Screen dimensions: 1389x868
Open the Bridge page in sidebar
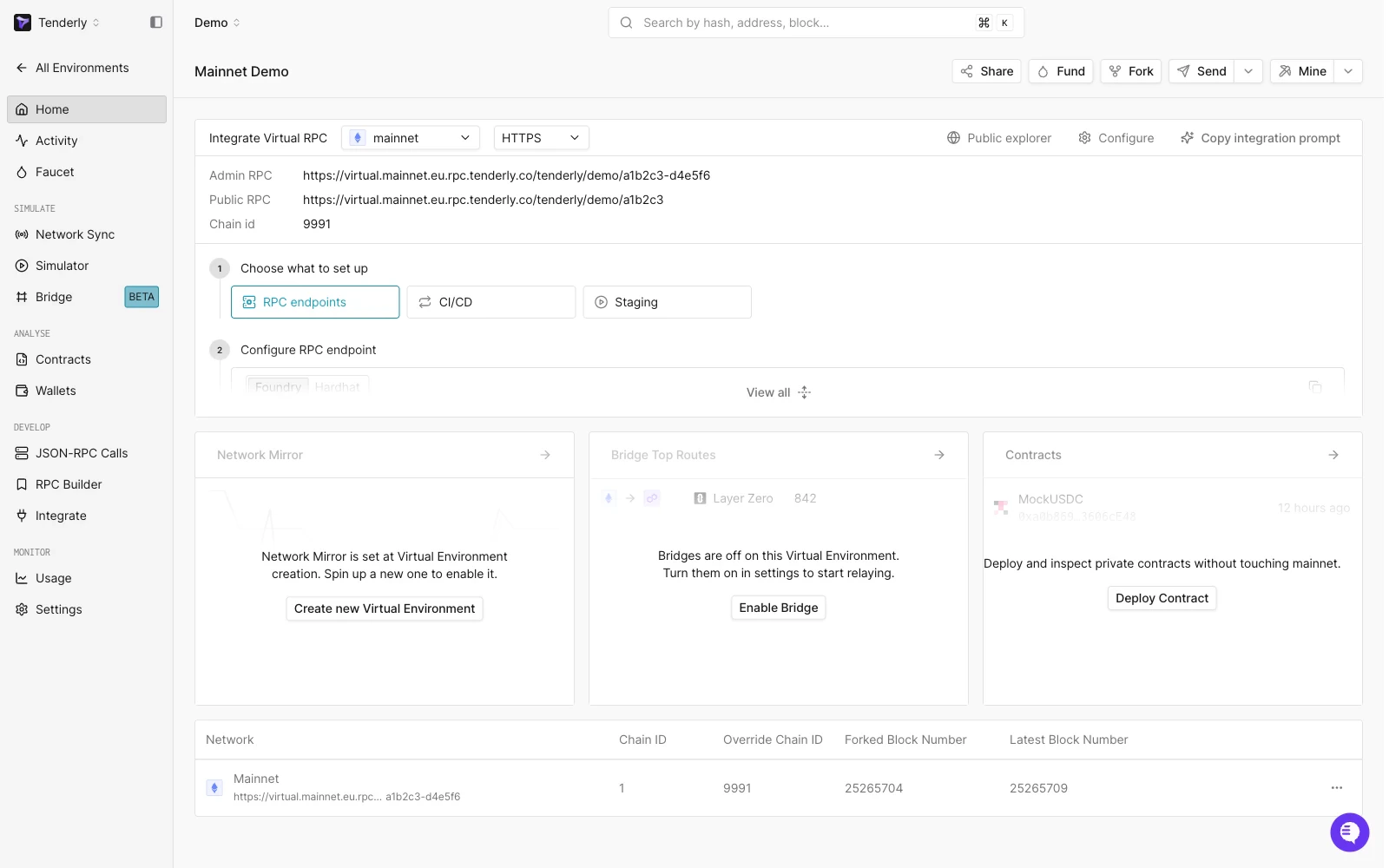(87, 297)
